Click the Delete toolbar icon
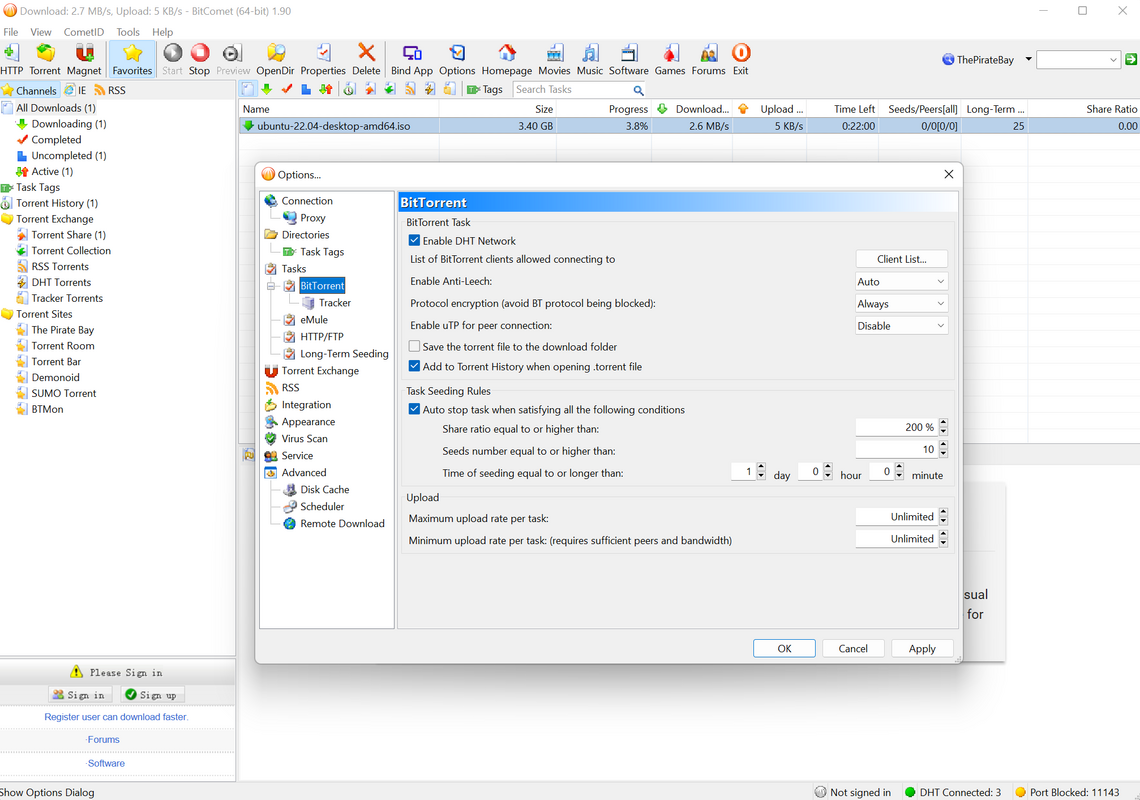This screenshot has width=1140, height=800. (366, 59)
